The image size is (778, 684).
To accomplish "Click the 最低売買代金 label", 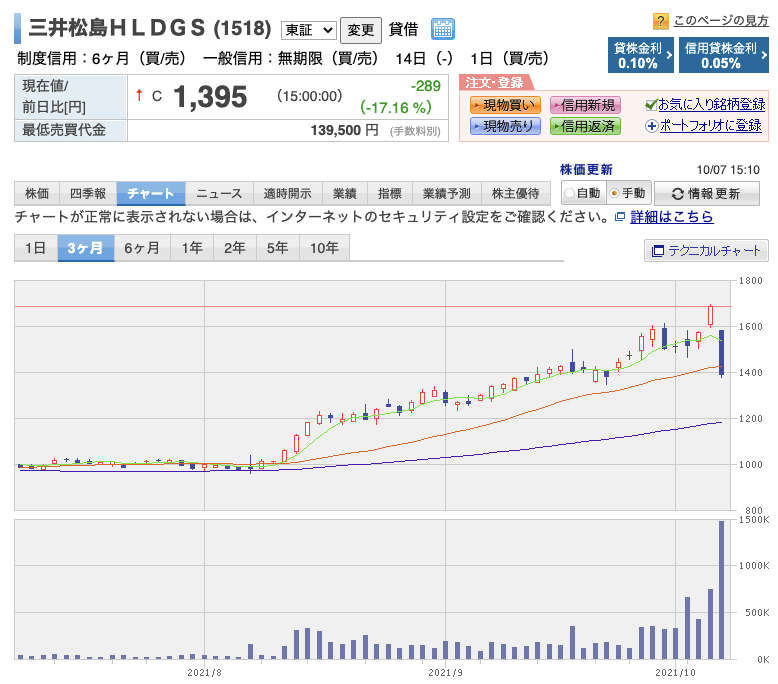I will pyautogui.click(x=64, y=130).
